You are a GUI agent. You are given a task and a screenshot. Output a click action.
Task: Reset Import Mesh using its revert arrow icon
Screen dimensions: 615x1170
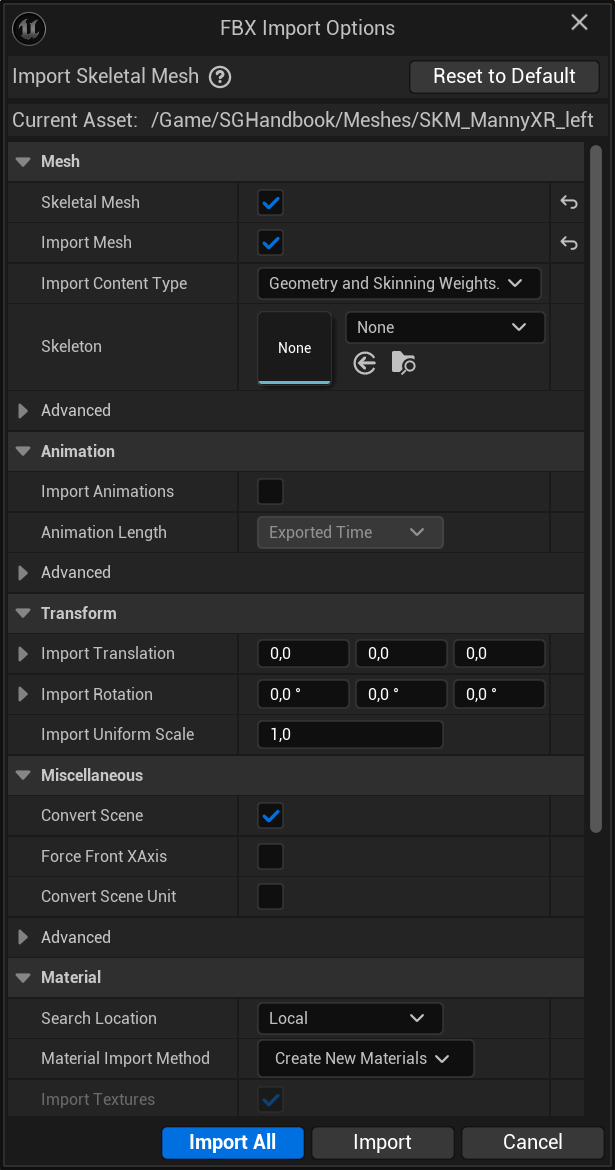pyautogui.click(x=568, y=242)
